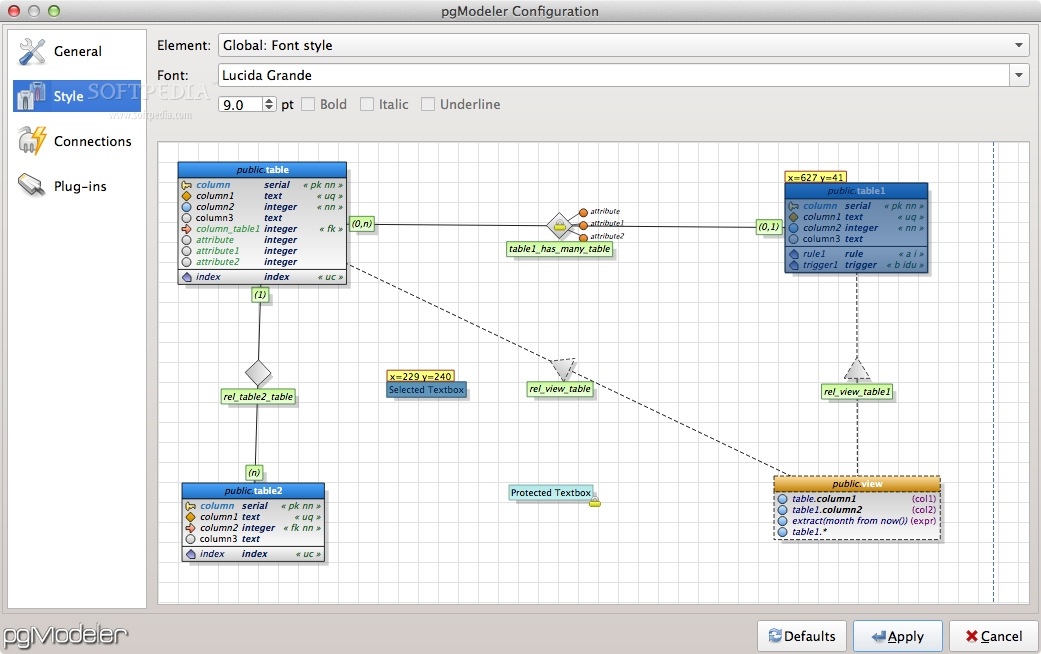Switch to the Plug-ins section
1041x654 pixels.
click(78, 185)
